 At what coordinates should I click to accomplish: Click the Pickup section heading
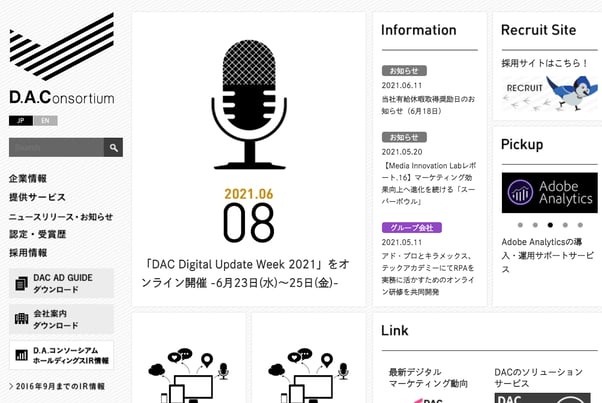pos(522,144)
